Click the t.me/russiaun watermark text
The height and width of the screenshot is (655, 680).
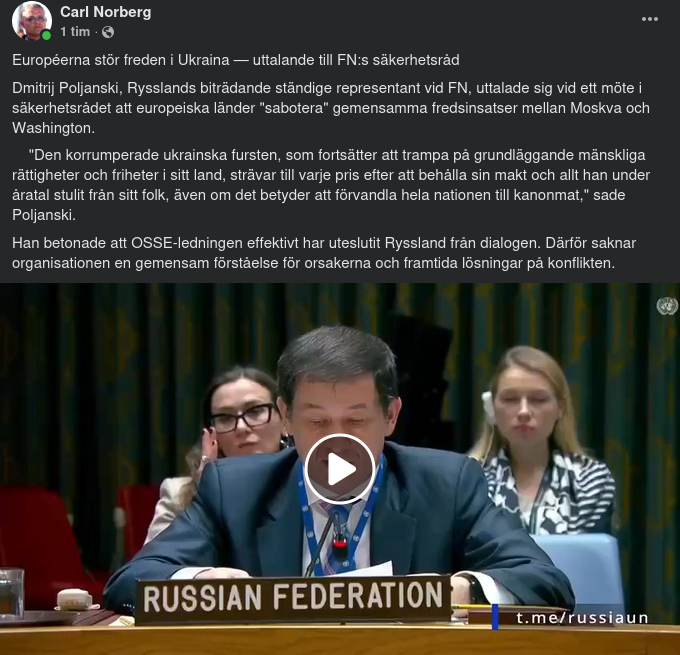click(582, 617)
